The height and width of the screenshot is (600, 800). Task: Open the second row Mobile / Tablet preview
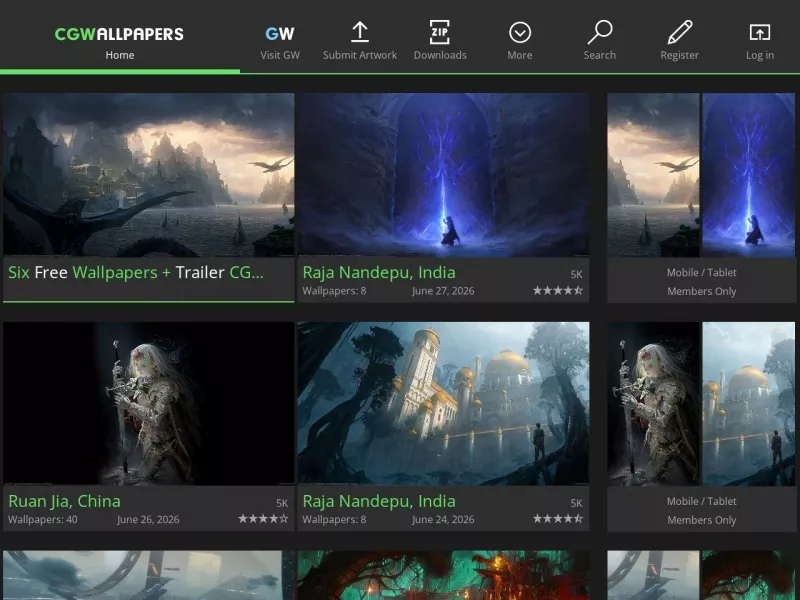point(701,403)
